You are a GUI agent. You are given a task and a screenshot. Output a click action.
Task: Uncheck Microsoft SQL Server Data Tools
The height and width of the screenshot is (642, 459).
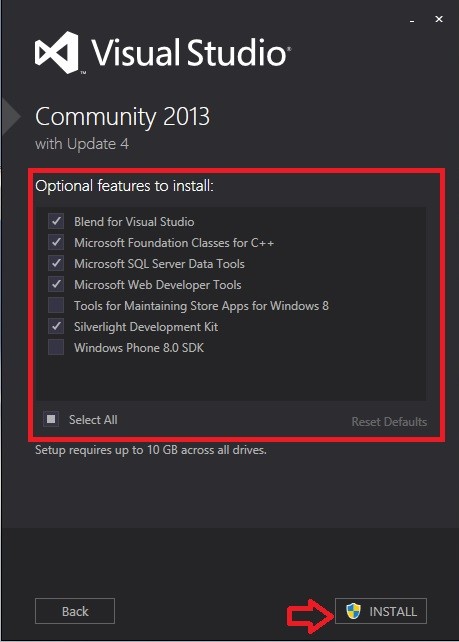(56, 263)
